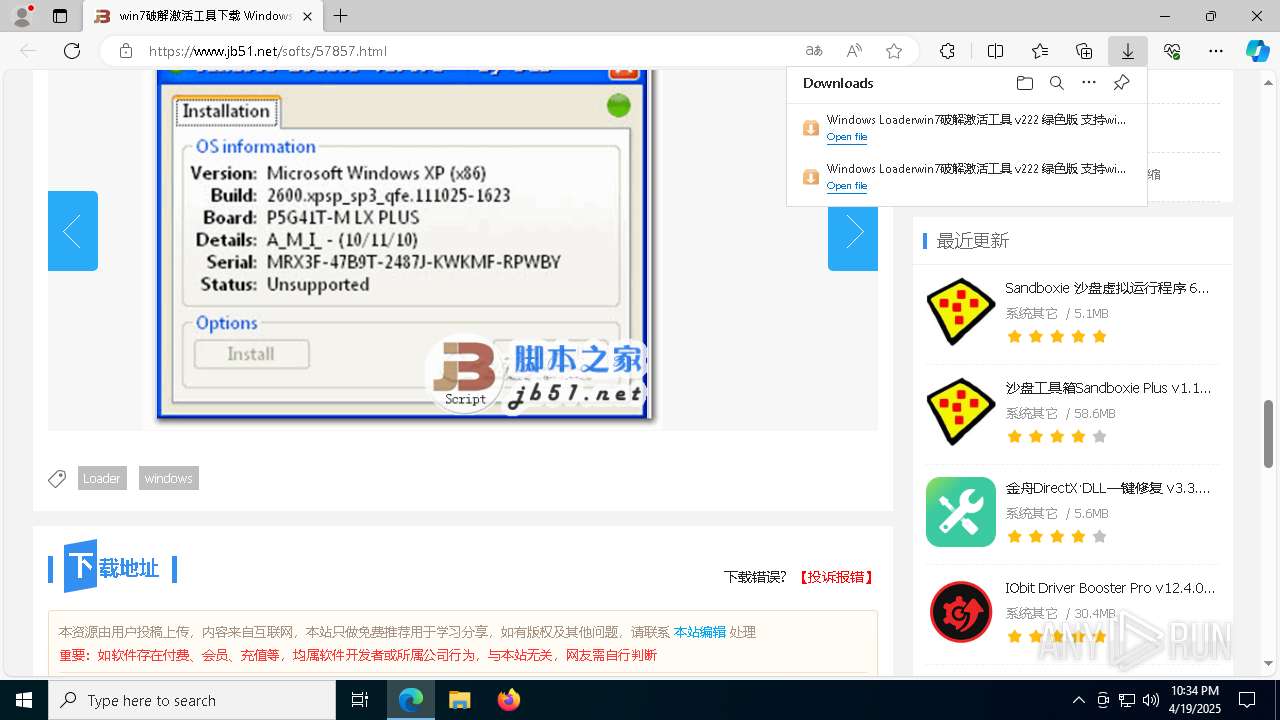Open Task View on taskbar
The height and width of the screenshot is (720, 1280).
360,700
